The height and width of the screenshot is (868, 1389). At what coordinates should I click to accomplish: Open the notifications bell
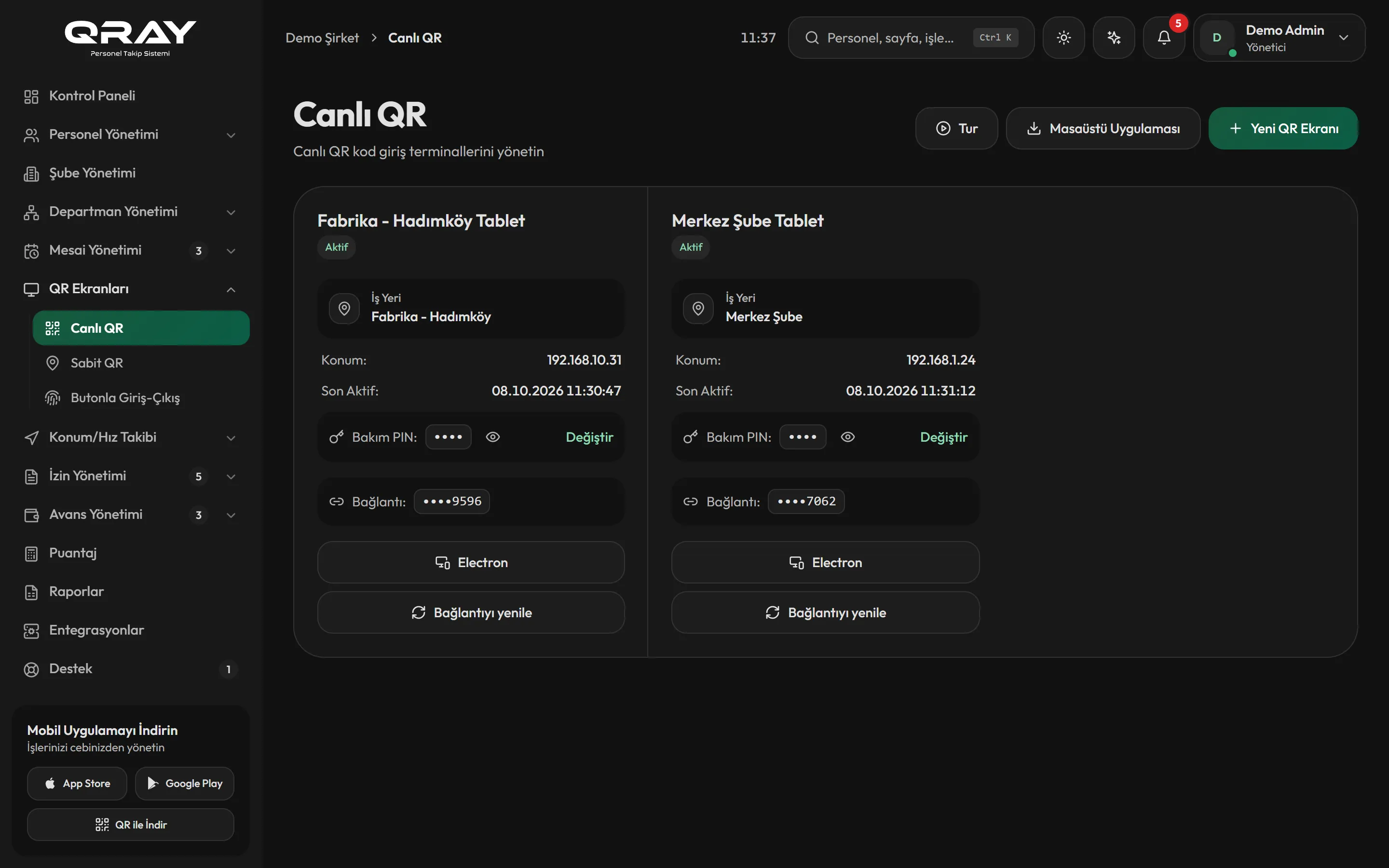pos(1163,38)
